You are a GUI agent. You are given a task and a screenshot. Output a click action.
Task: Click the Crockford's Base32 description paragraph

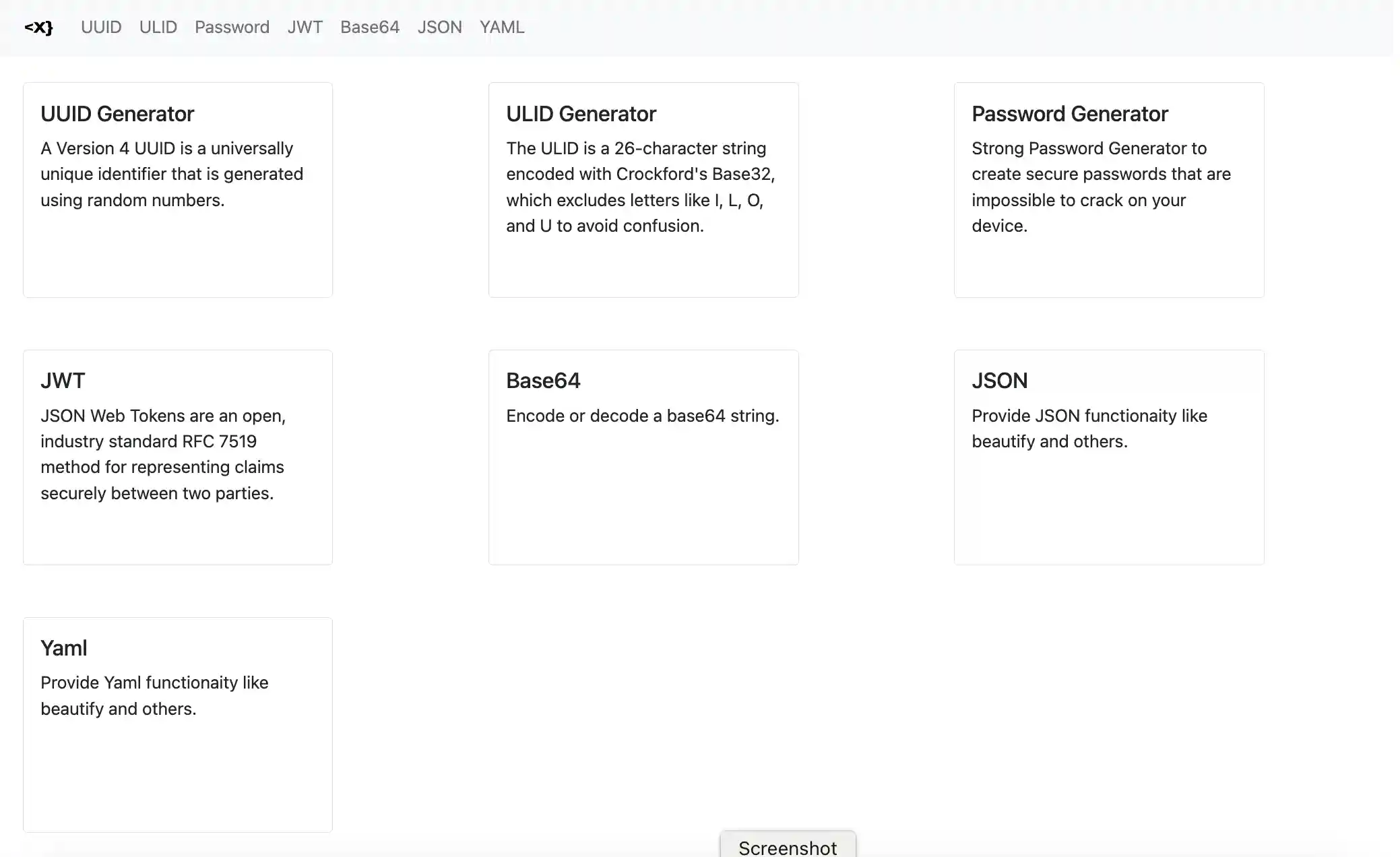pos(640,187)
